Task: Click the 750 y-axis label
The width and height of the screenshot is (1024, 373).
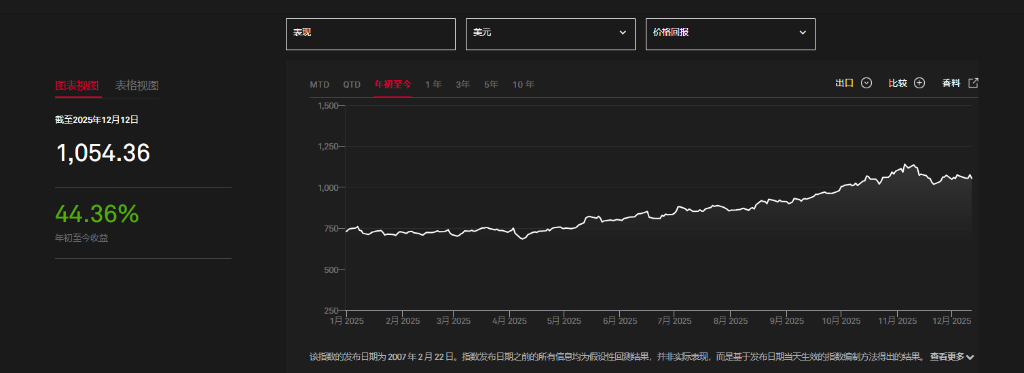Action: click(330, 229)
